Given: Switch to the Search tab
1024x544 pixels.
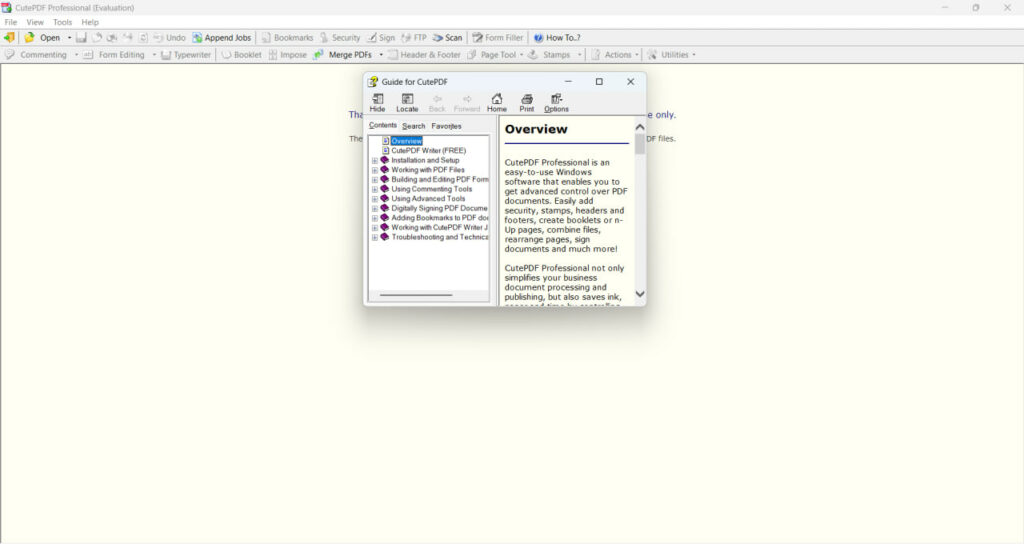Looking at the screenshot, I should coord(413,126).
